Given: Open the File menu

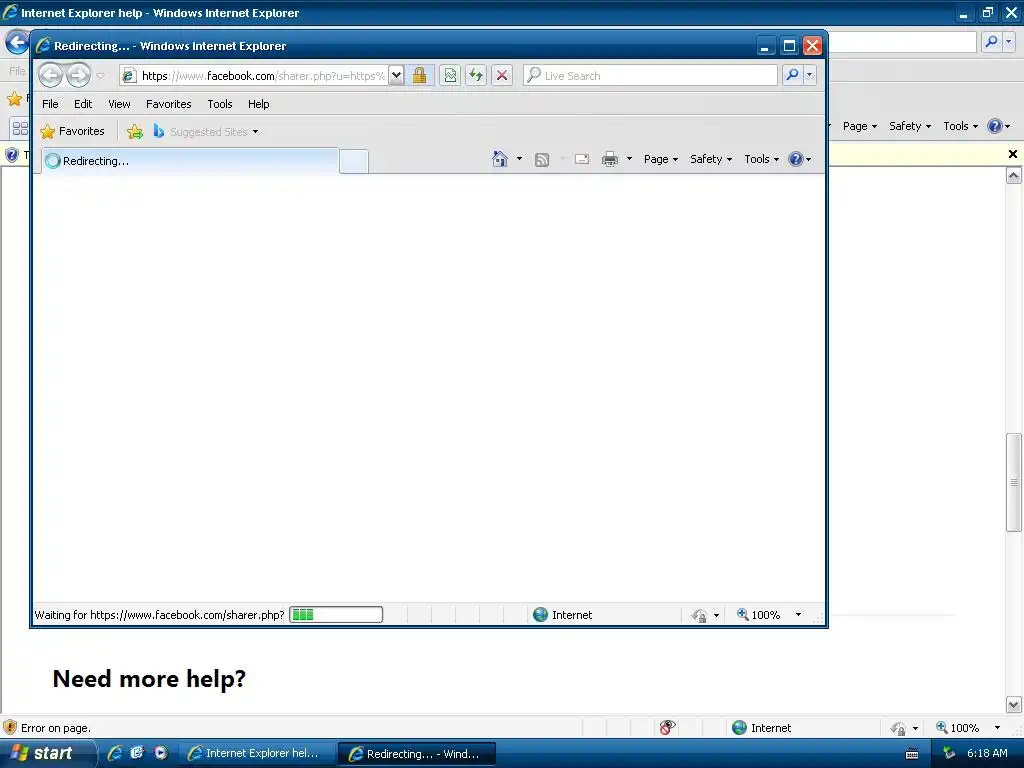Looking at the screenshot, I should pyautogui.click(x=50, y=104).
